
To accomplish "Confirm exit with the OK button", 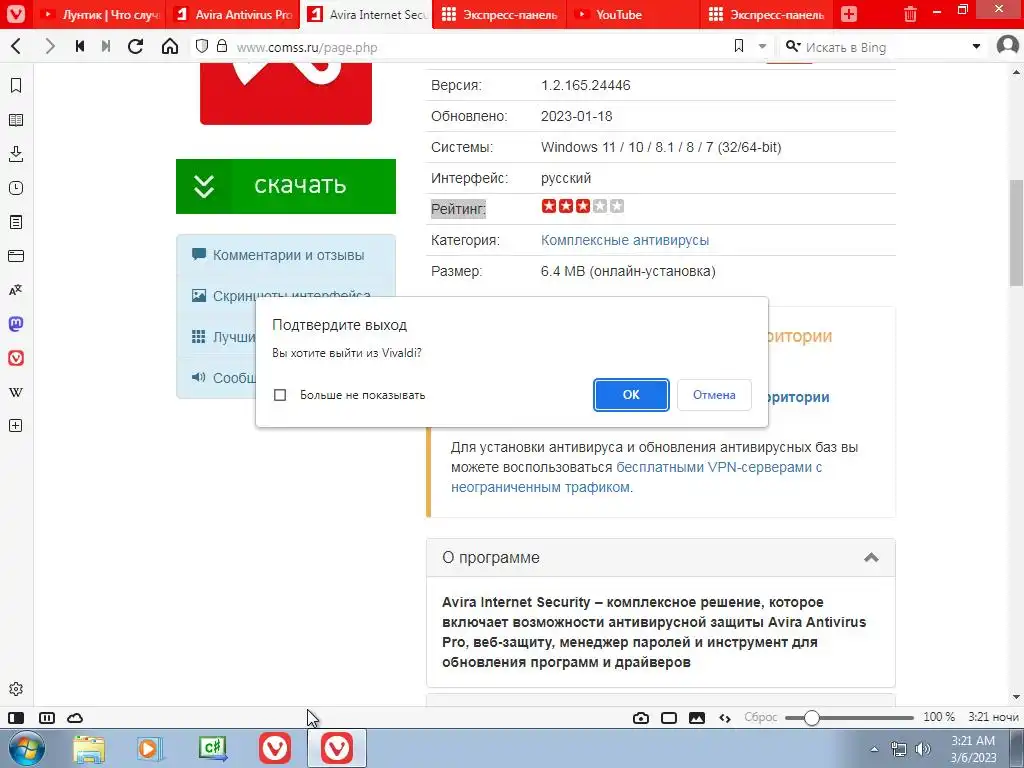I will coord(631,394).
